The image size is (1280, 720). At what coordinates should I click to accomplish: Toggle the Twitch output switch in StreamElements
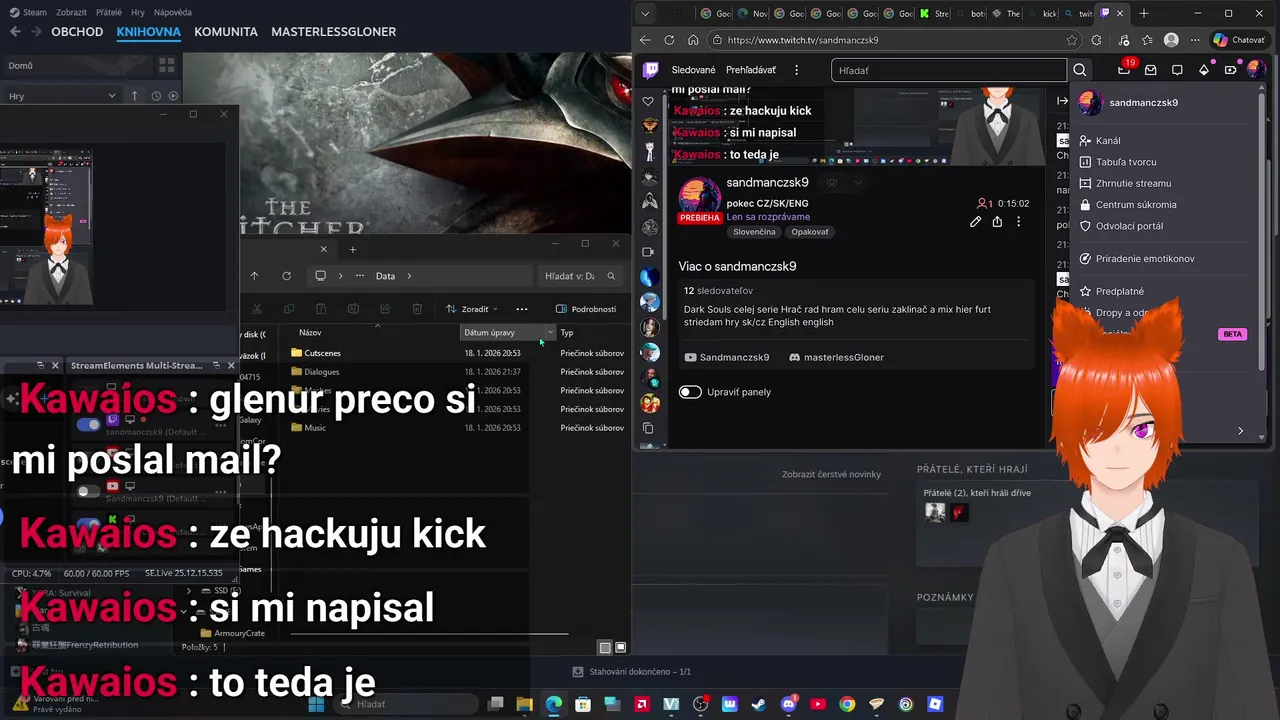[89, 424]
